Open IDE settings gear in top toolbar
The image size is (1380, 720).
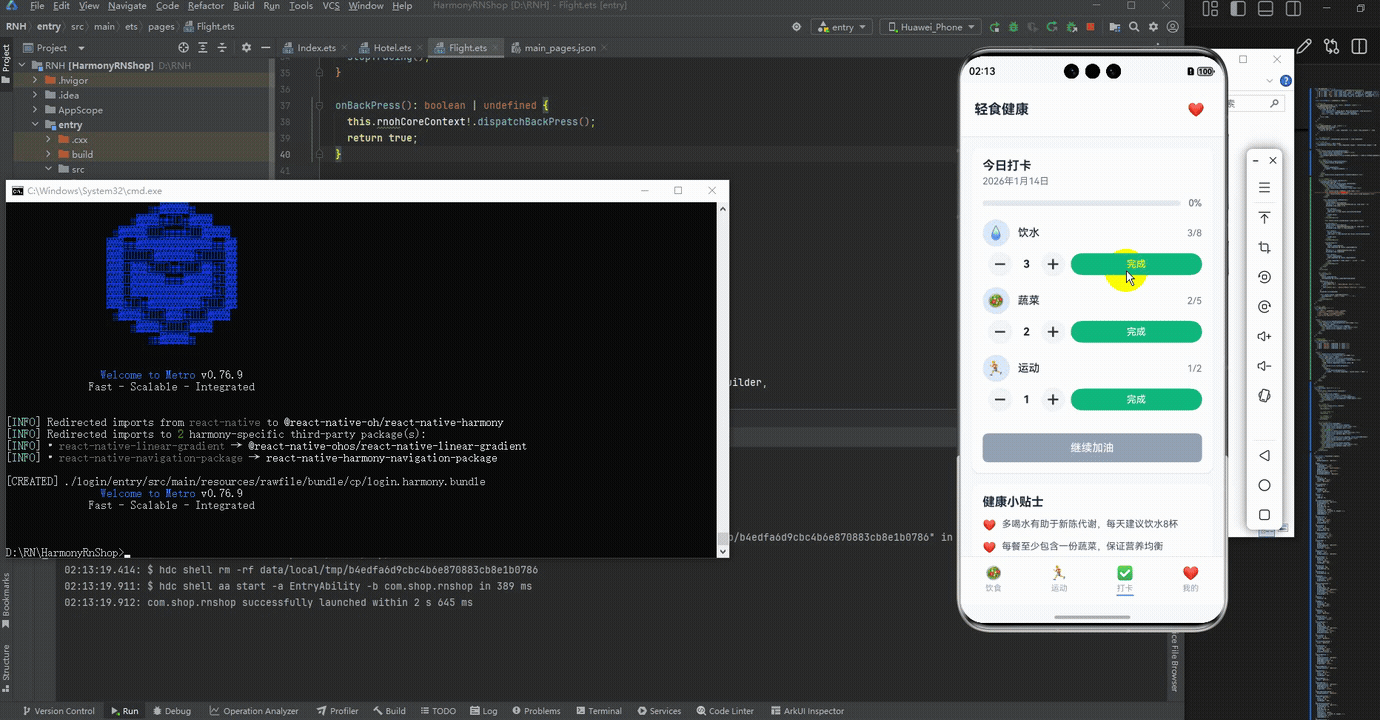coord(1153,27)
